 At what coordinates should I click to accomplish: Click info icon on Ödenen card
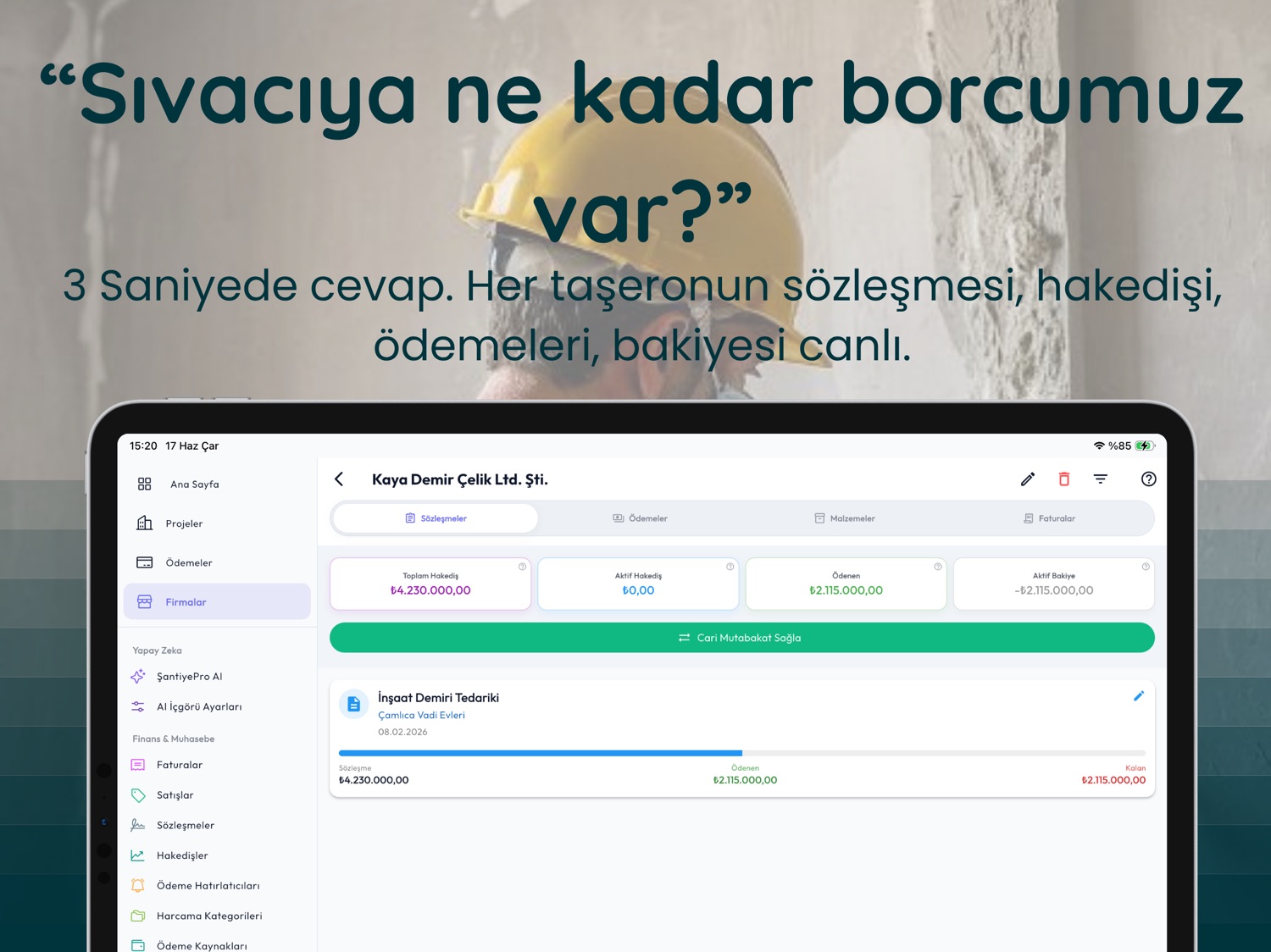click(938, 567)
